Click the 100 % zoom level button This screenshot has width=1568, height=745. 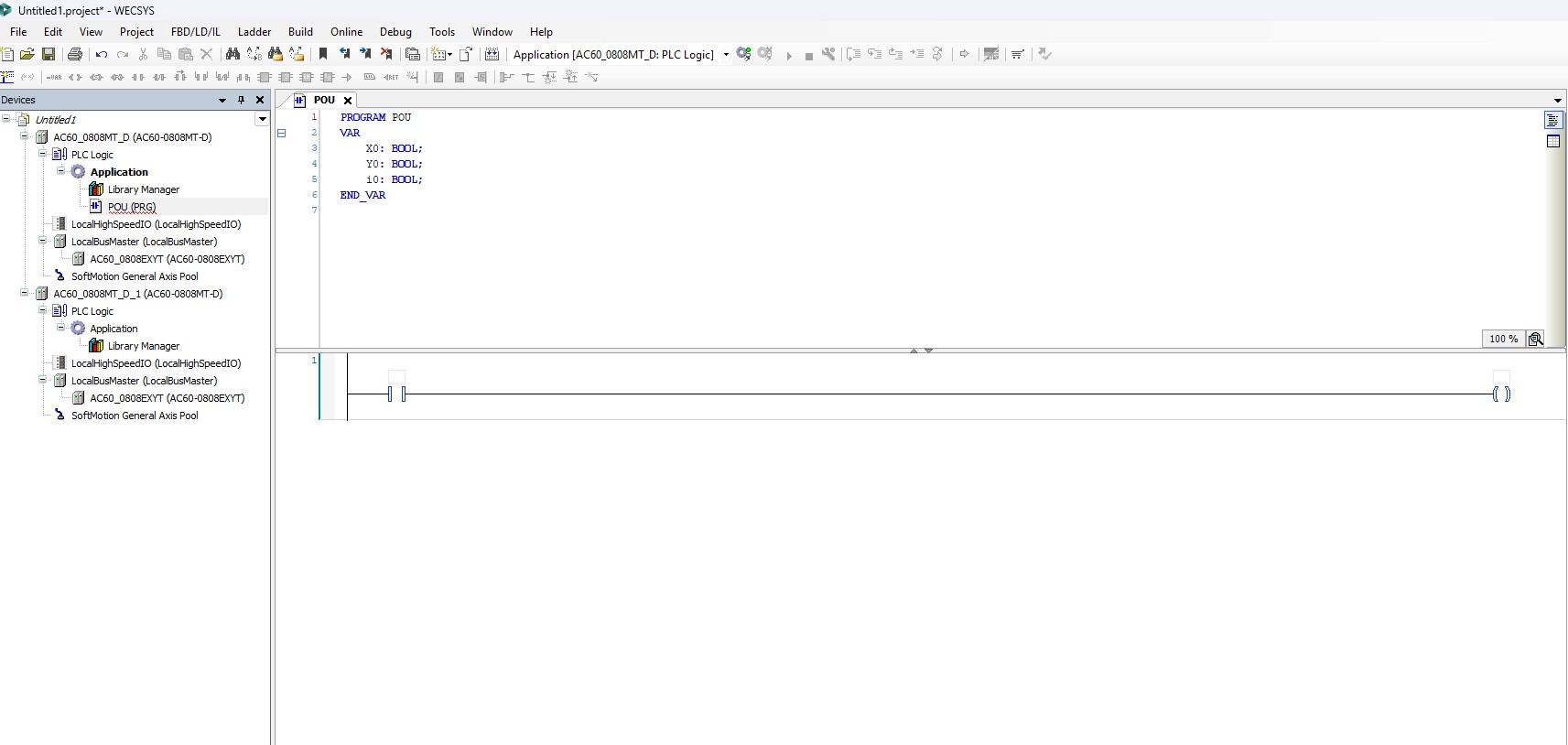coord(1503,339)
